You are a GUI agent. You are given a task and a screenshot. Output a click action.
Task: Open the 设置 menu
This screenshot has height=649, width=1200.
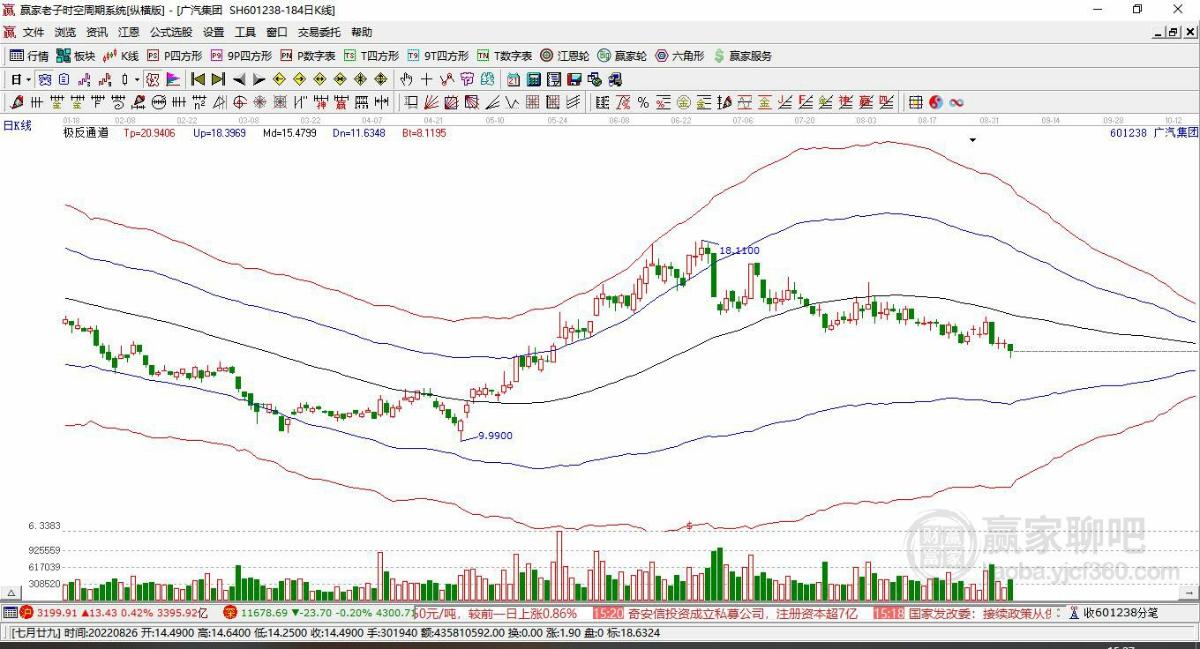coord(213,32)
